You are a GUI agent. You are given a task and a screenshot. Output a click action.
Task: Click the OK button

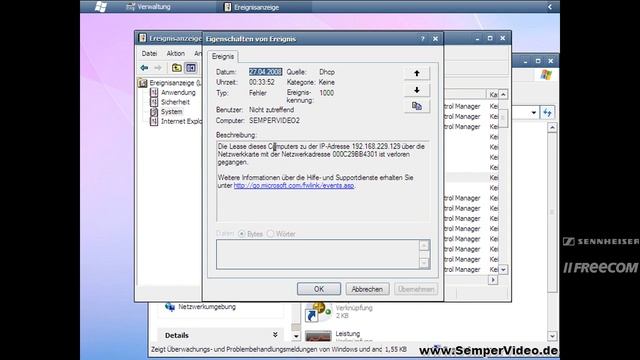[319, 289]
